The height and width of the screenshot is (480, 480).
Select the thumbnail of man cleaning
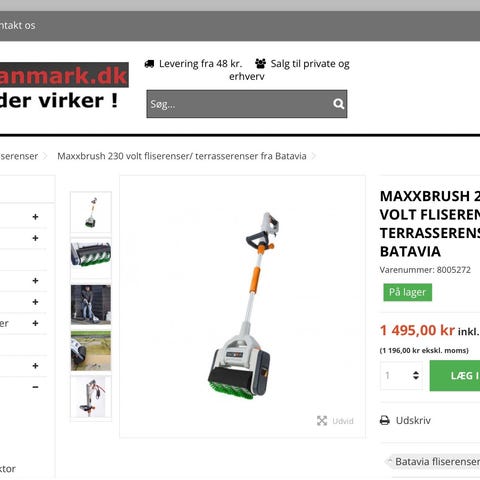click(x=91, y=305)
